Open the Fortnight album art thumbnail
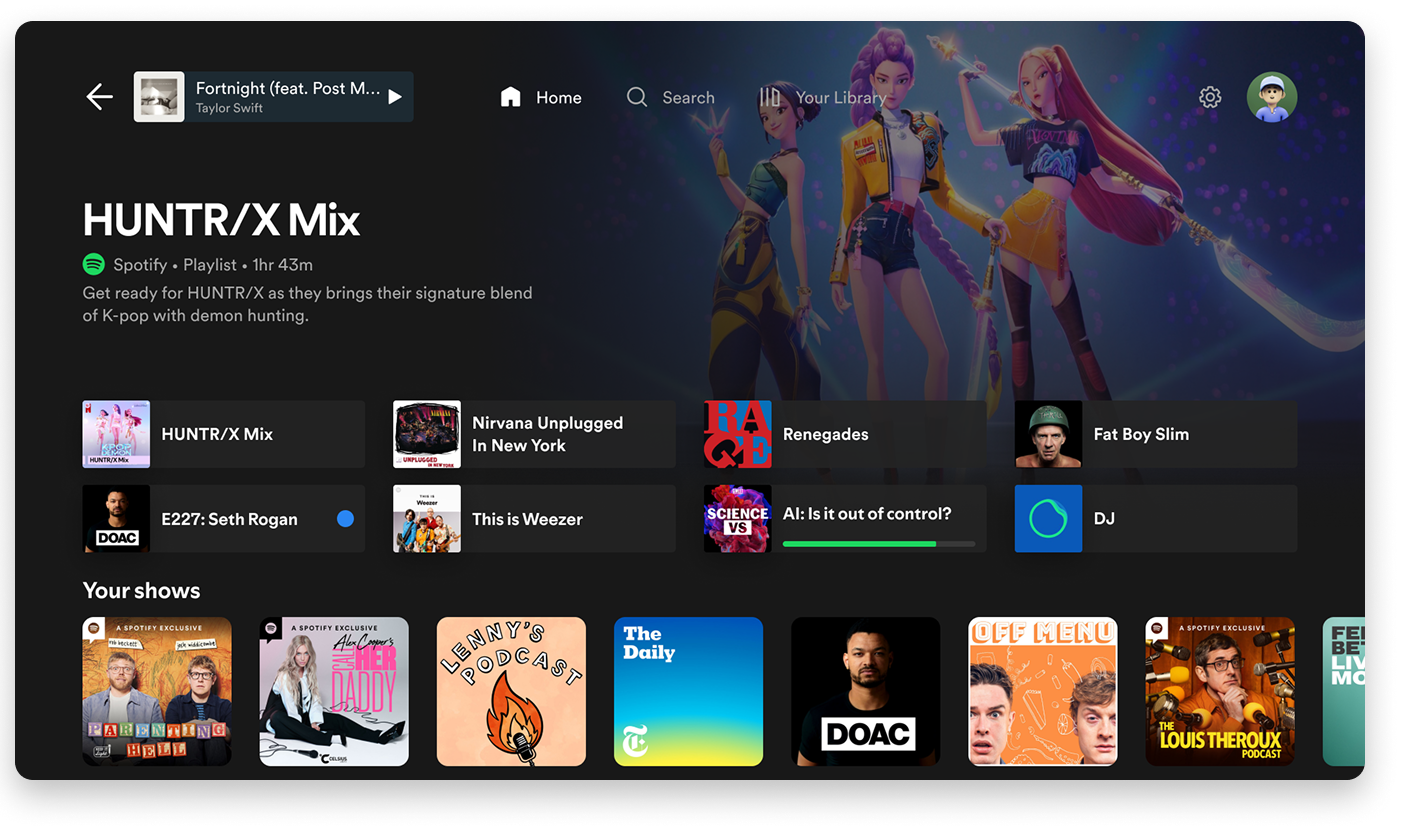Screen dimensions: 1401x831 pyautogui.click(x=159, y=97)
